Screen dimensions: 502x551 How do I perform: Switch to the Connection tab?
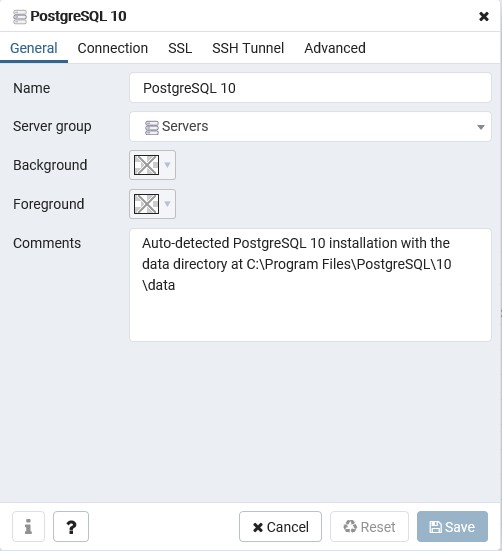click(x=112, y=48)
